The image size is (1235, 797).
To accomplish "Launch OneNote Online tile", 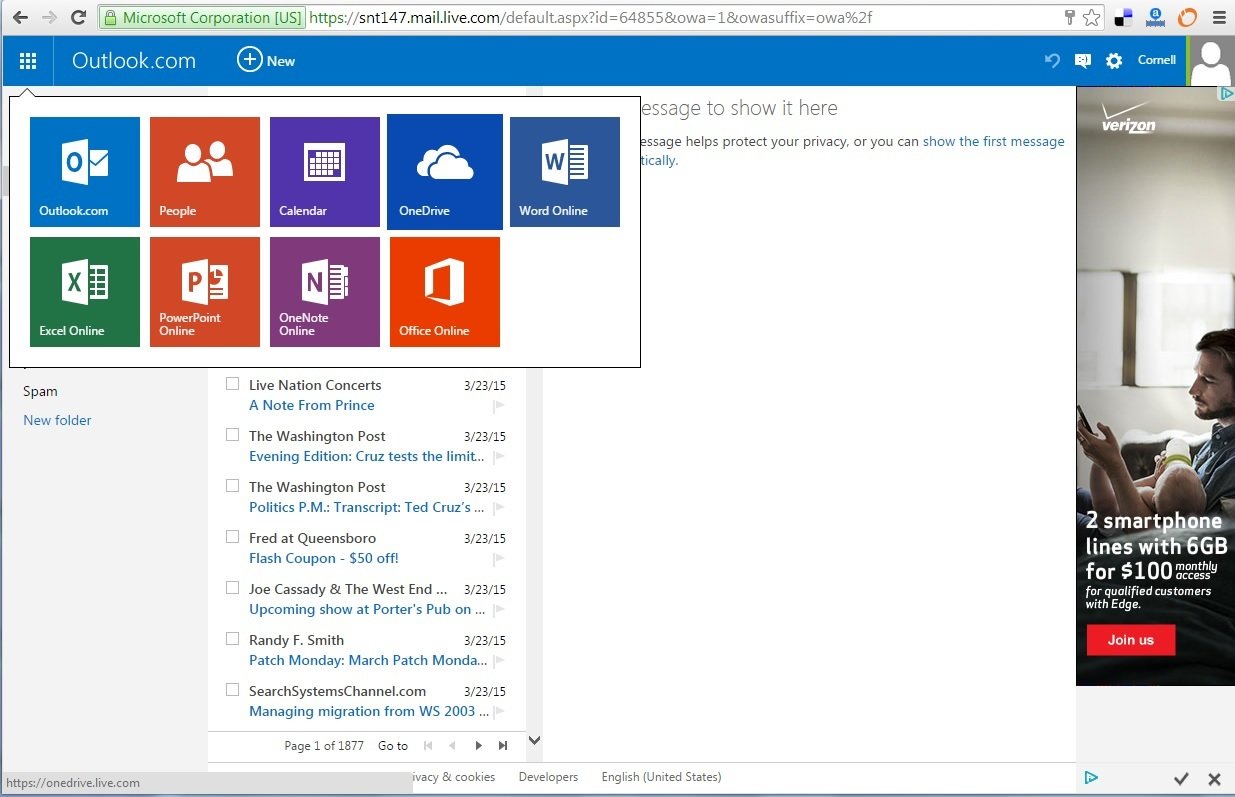I will tap(325, 292).
